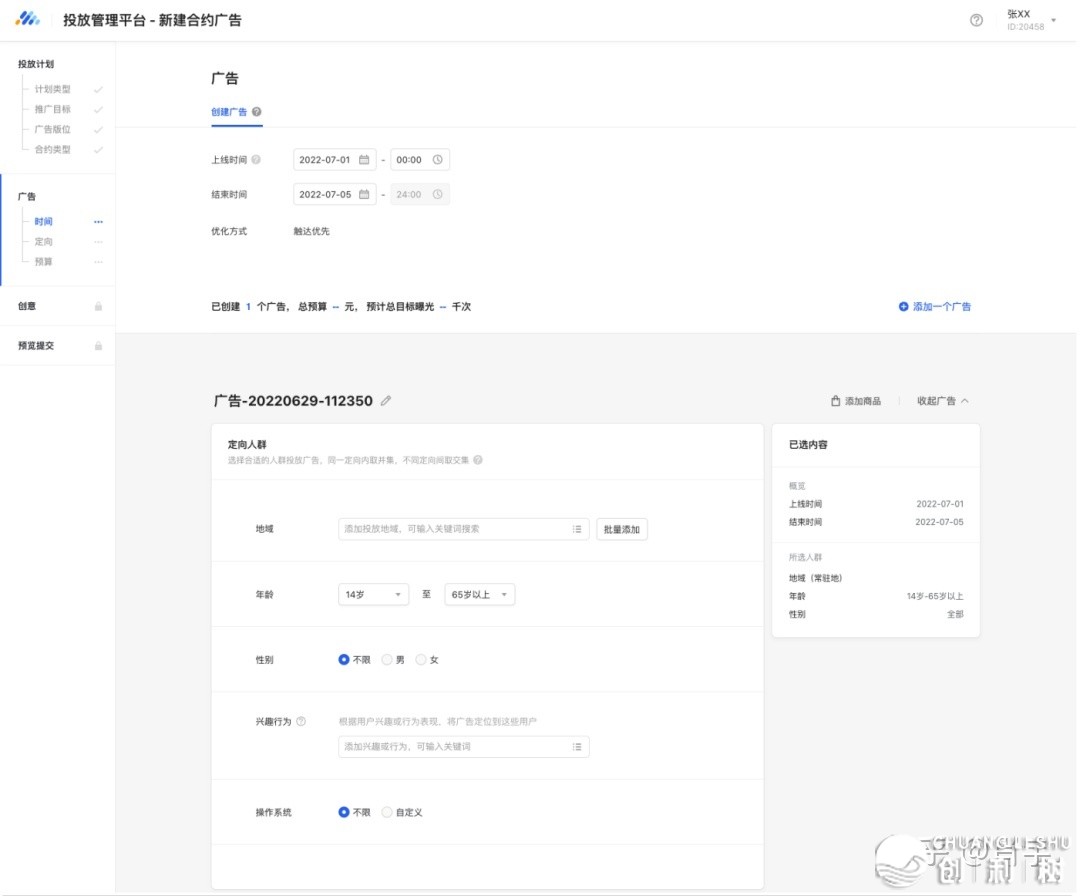This screenshot has height=896, width=1080.
Task: Click the checkmark icon beside 合约类型
Action: [98, 149]
